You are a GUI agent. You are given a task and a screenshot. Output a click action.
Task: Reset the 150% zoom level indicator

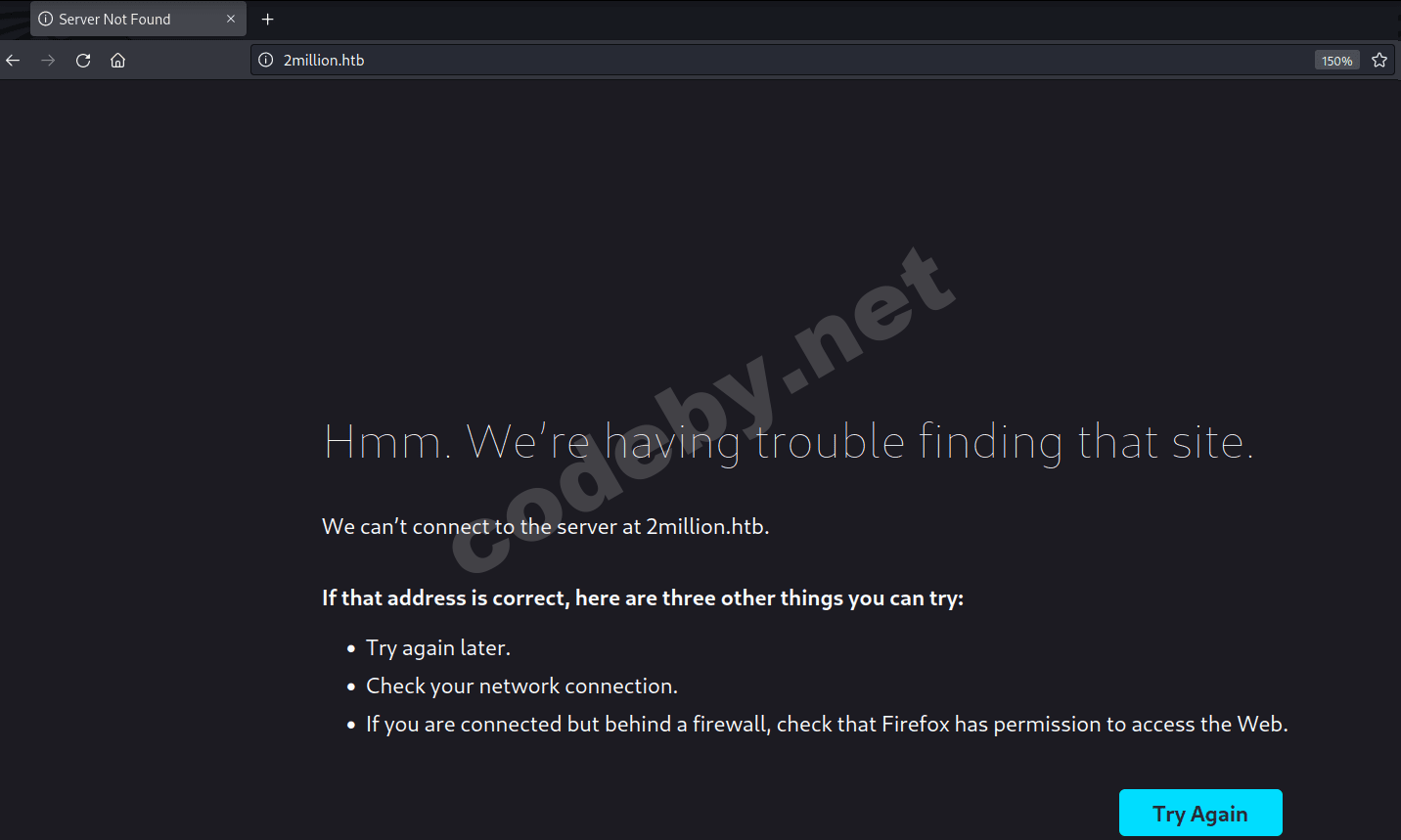click(1336, 61)
